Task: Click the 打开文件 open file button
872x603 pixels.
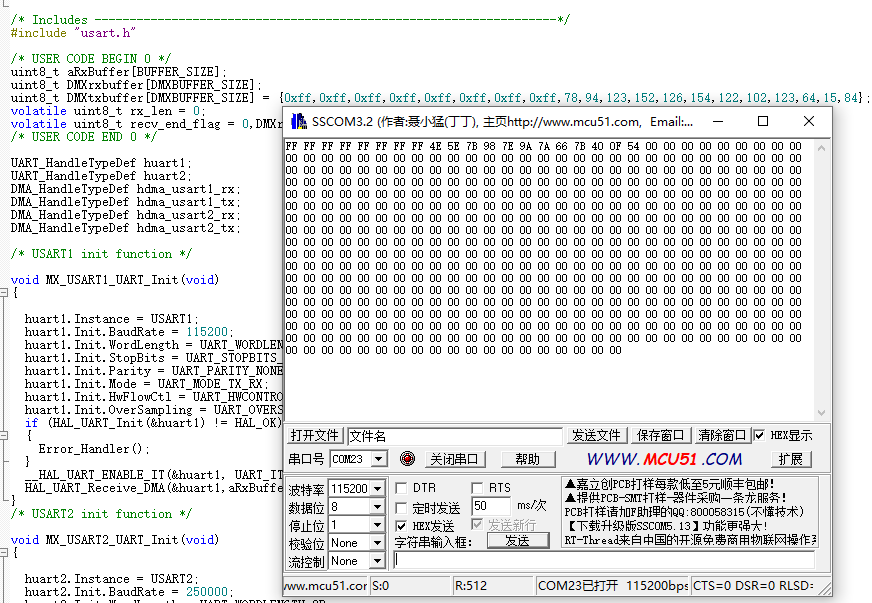Action: pyautogui.click(x=315, y=436)
